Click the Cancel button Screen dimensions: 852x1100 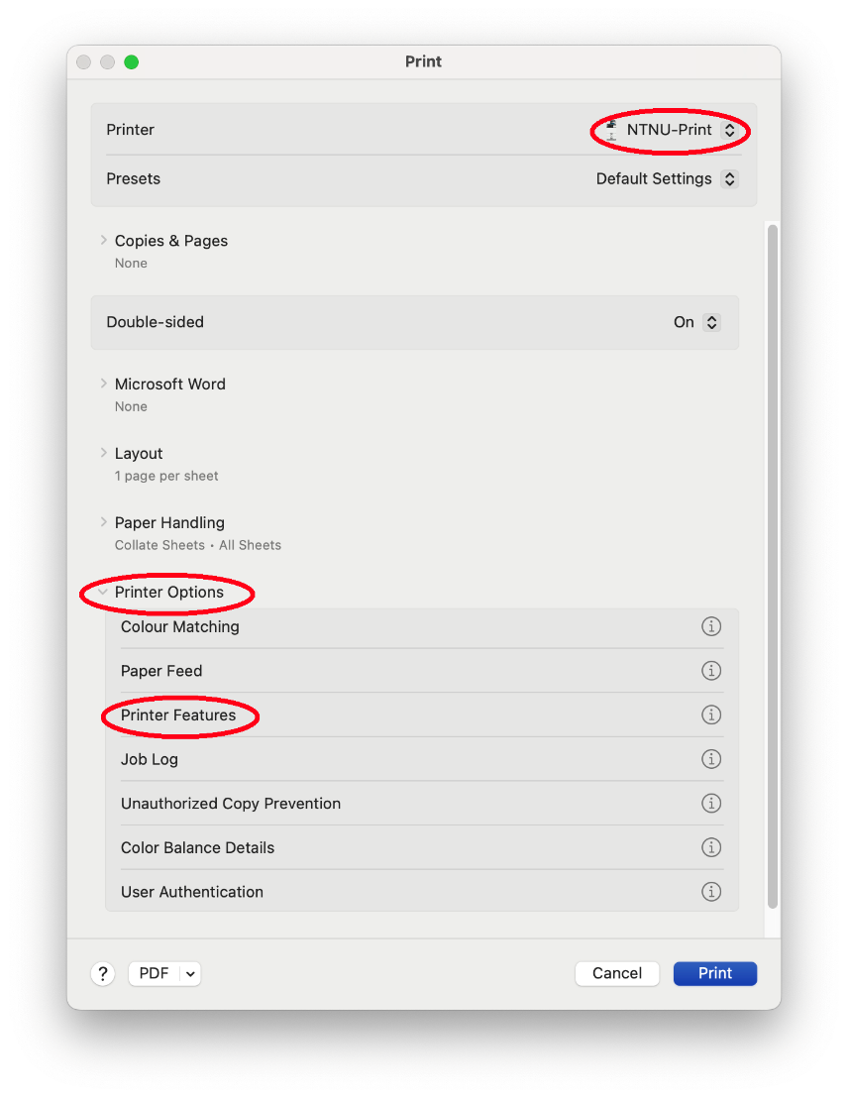pos(617,973)
